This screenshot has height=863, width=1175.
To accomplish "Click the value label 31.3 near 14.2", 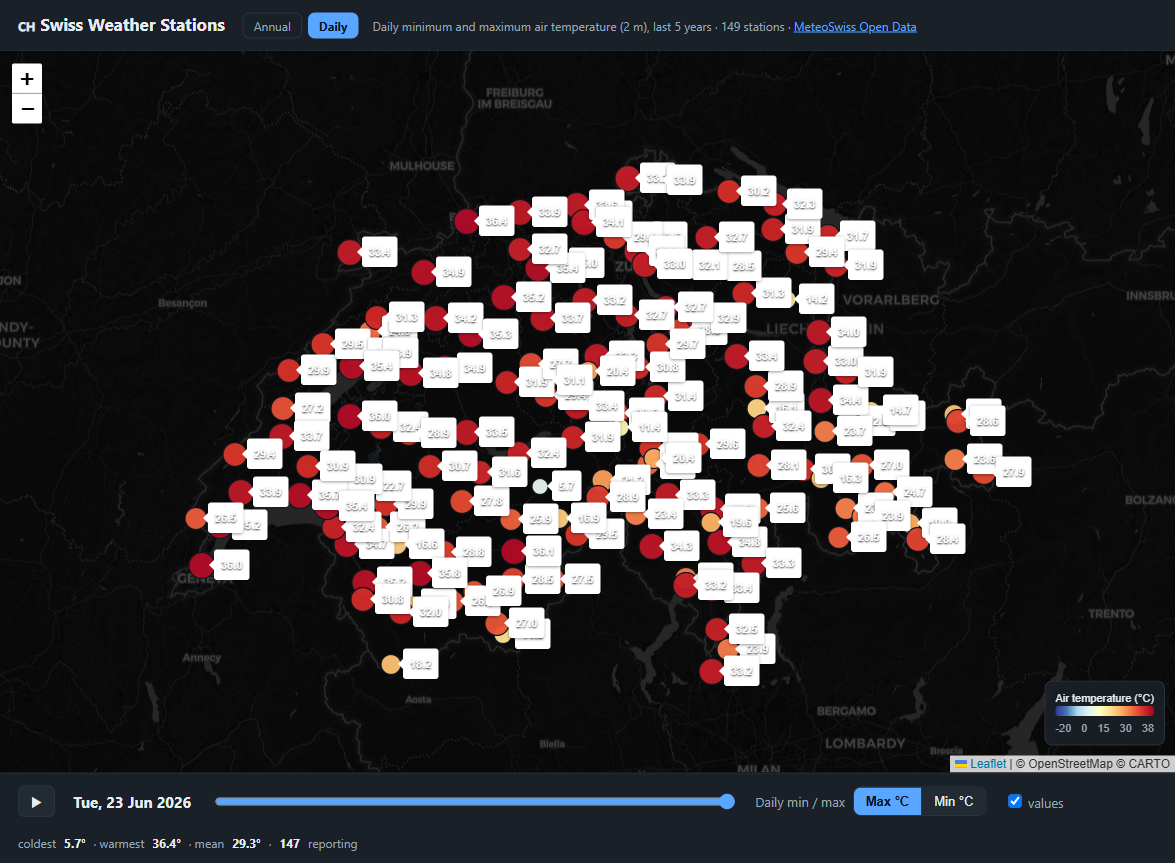I will point(773,293).
